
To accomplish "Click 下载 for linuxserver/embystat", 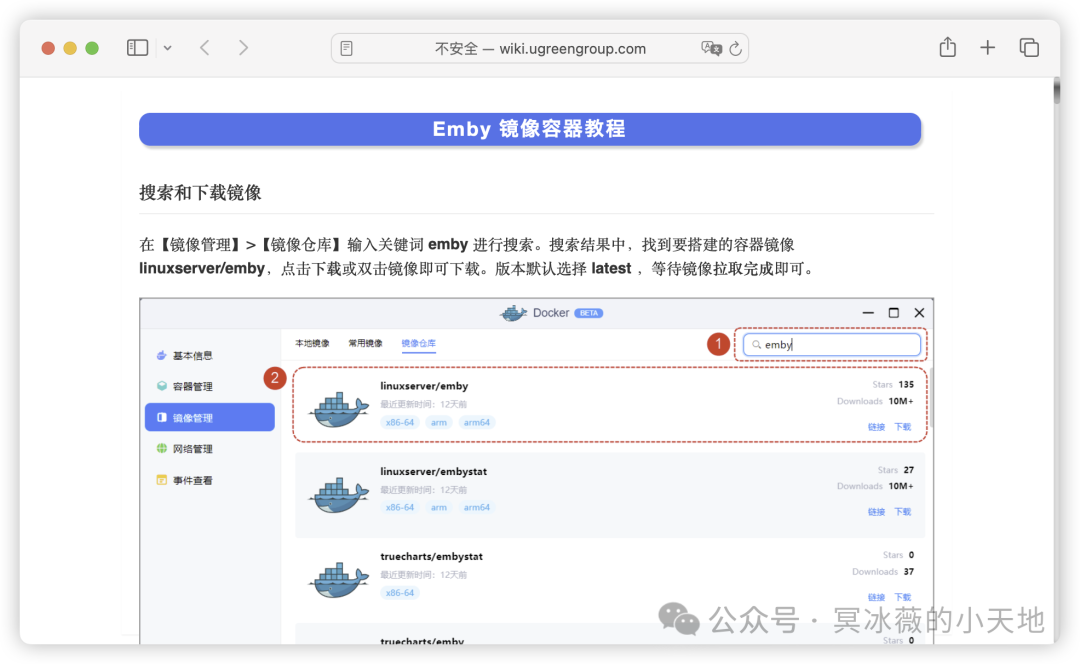I will click(x=902, y=512).
